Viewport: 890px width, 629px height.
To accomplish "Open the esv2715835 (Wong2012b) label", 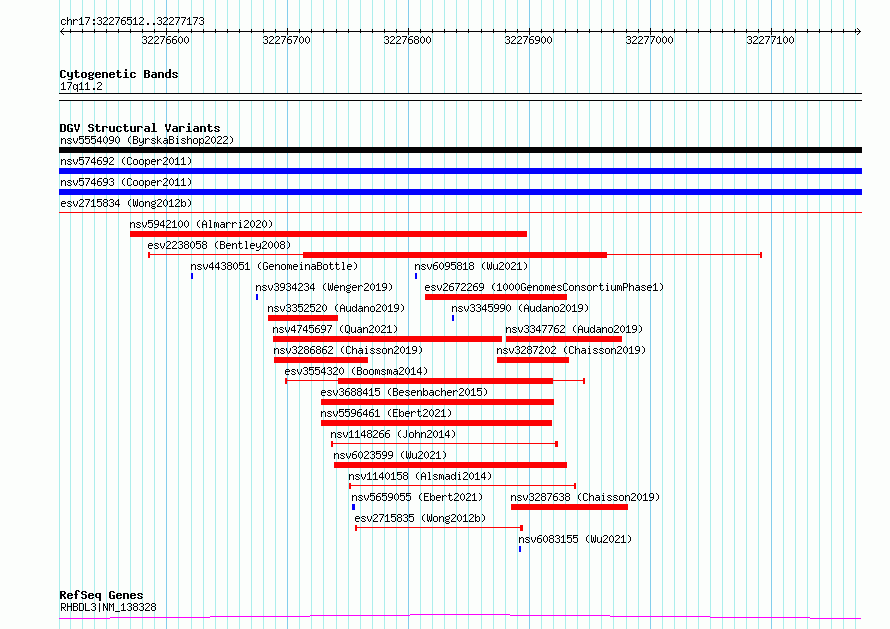I will [420, 518].
